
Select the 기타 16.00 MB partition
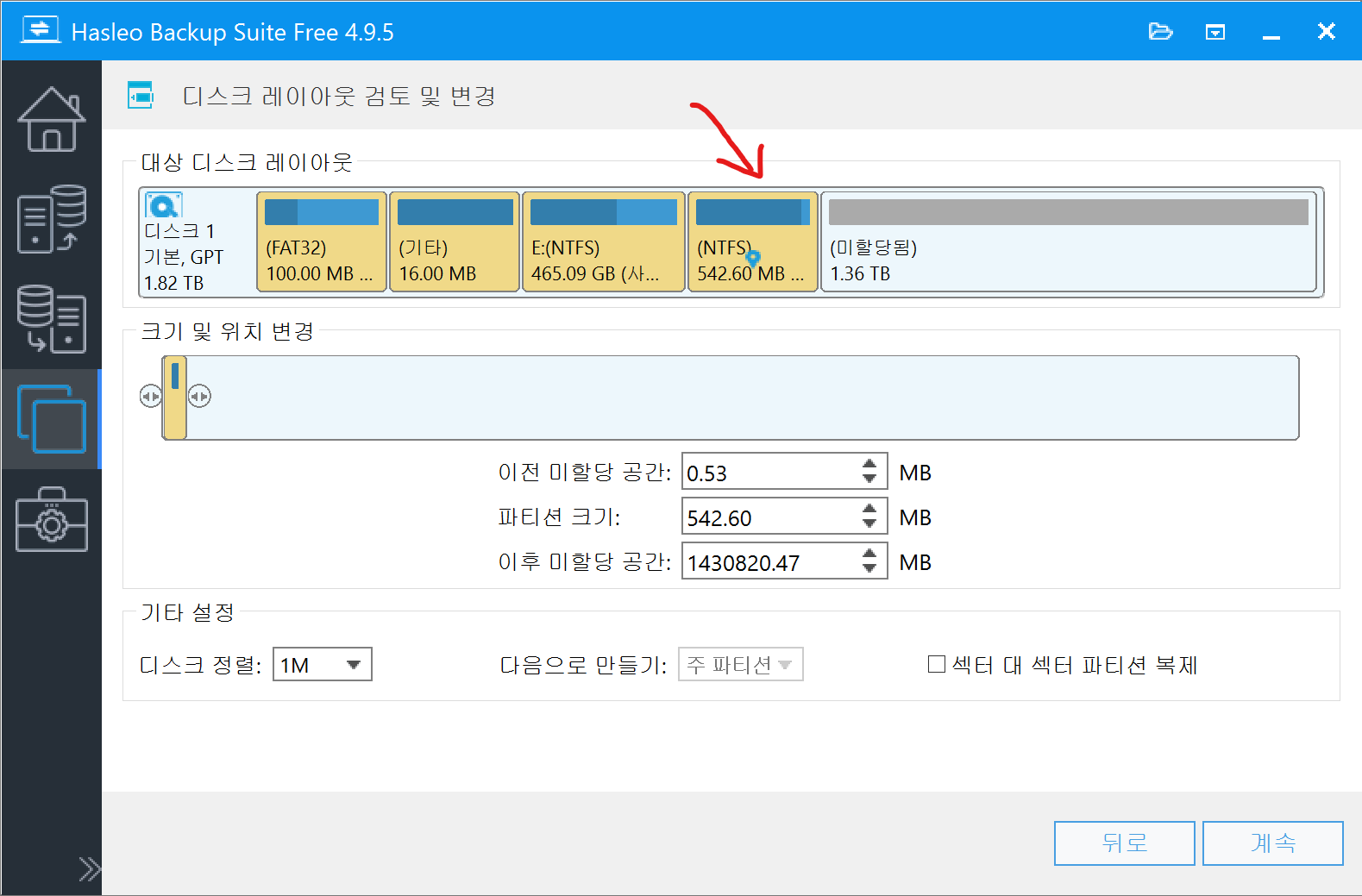point(455,241)
